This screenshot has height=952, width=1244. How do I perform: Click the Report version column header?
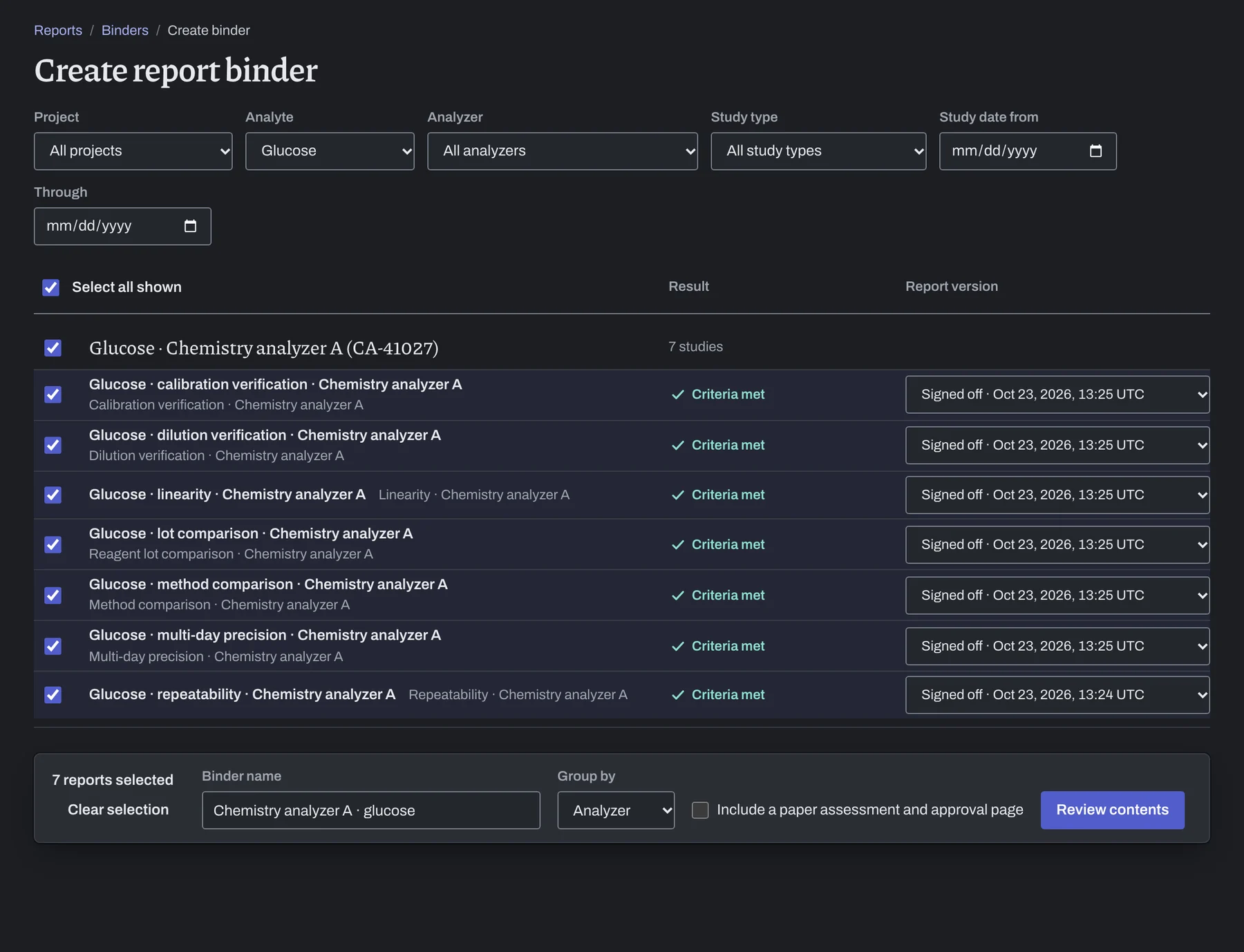[x=952, y=287]
